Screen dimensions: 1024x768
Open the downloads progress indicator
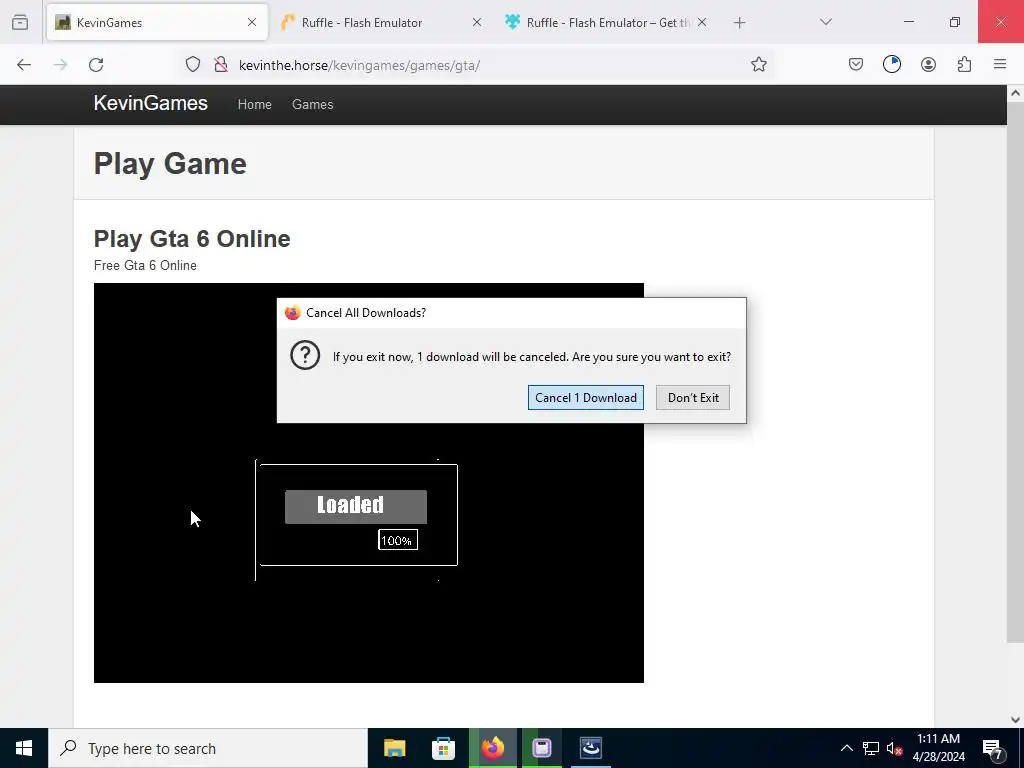pyautogui.click(x=891, y=64)
